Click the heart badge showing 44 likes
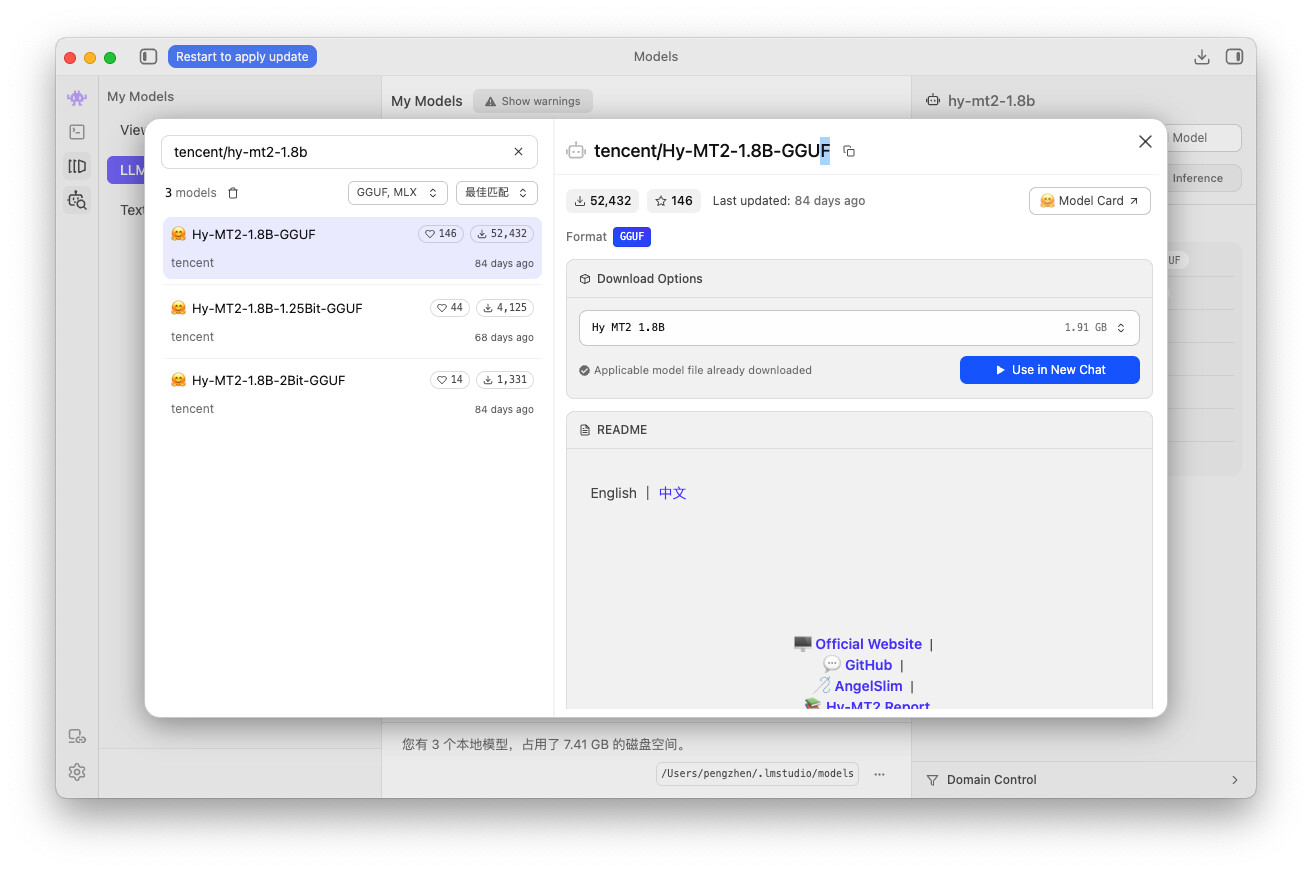1312x872 pixels. tap(450, 308)
